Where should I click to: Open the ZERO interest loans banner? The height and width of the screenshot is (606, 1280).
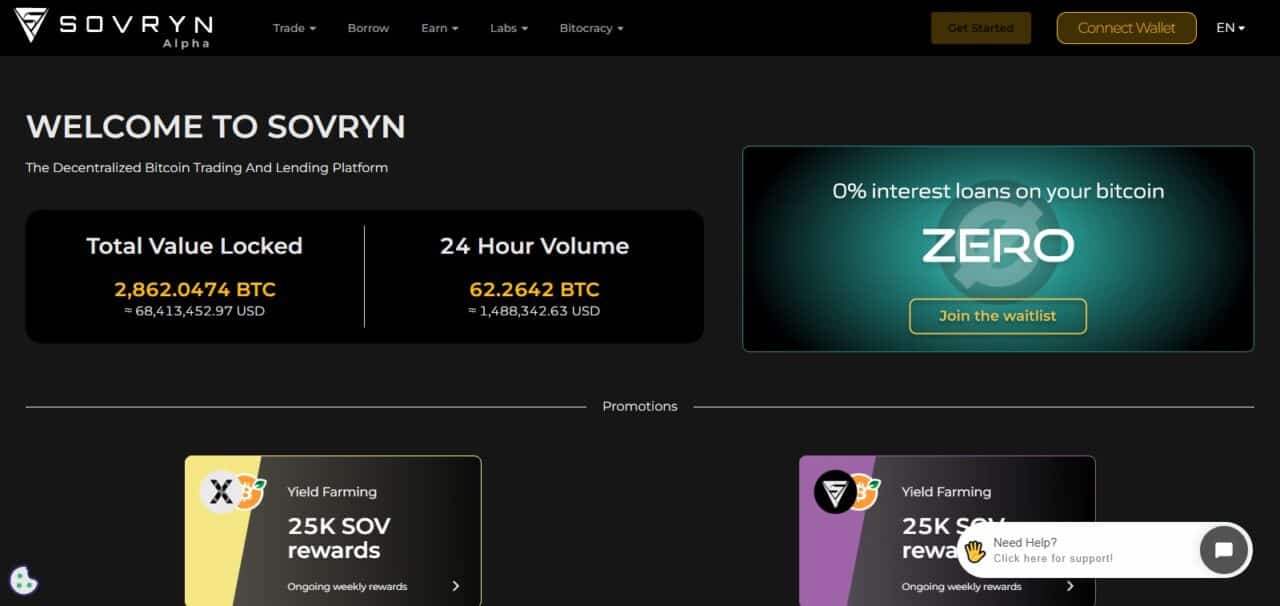click(998, 249)
